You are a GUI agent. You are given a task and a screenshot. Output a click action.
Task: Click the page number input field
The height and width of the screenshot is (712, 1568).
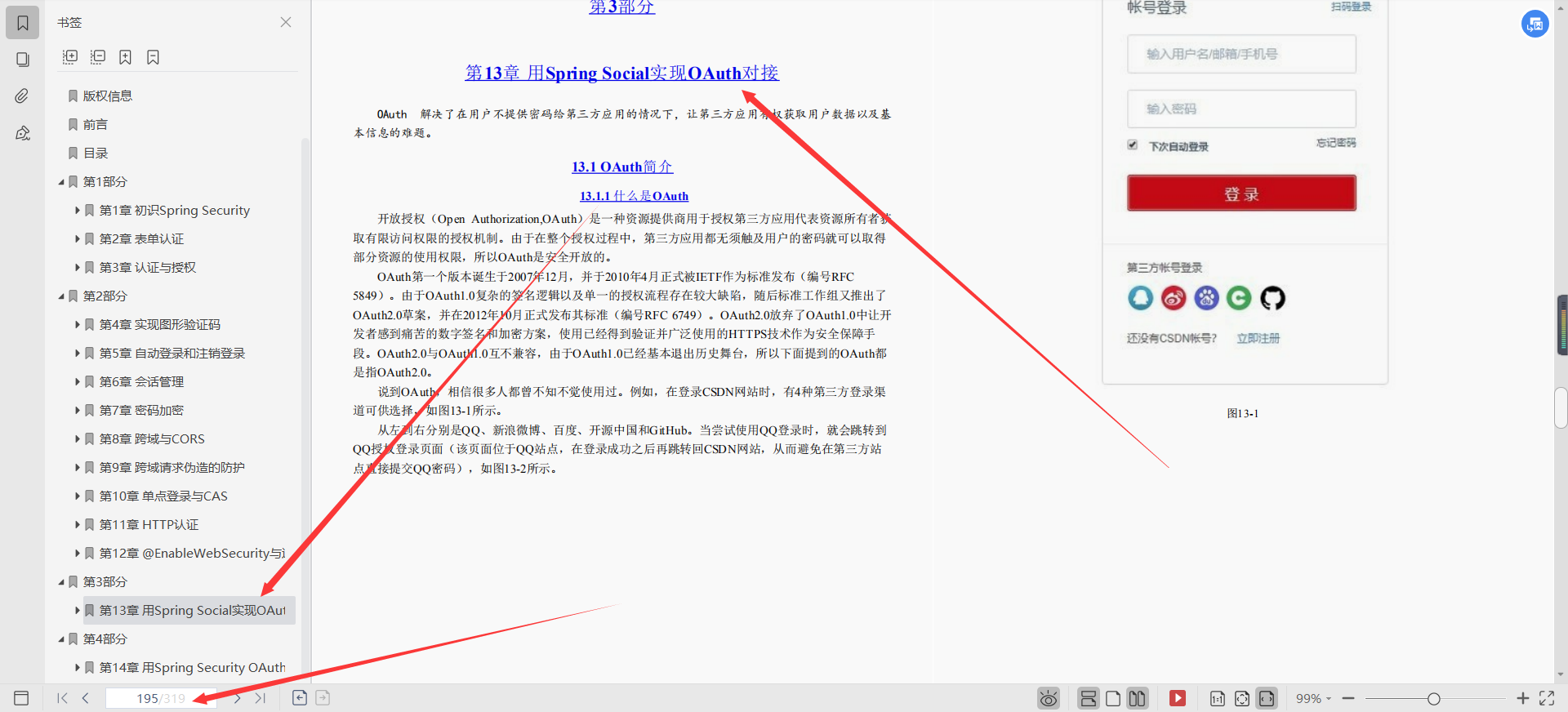click(x=161, y=698)
